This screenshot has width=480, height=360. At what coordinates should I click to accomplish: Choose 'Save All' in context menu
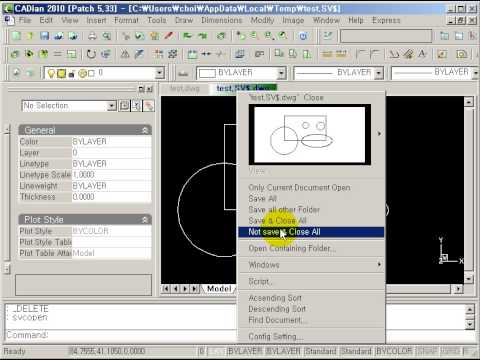(311, 199)
